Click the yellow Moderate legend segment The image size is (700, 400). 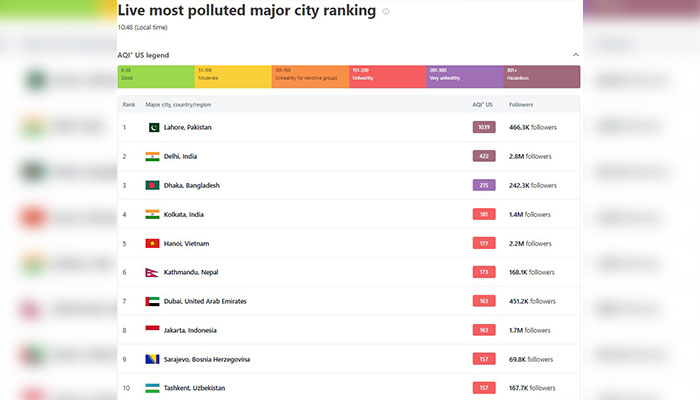233,77
